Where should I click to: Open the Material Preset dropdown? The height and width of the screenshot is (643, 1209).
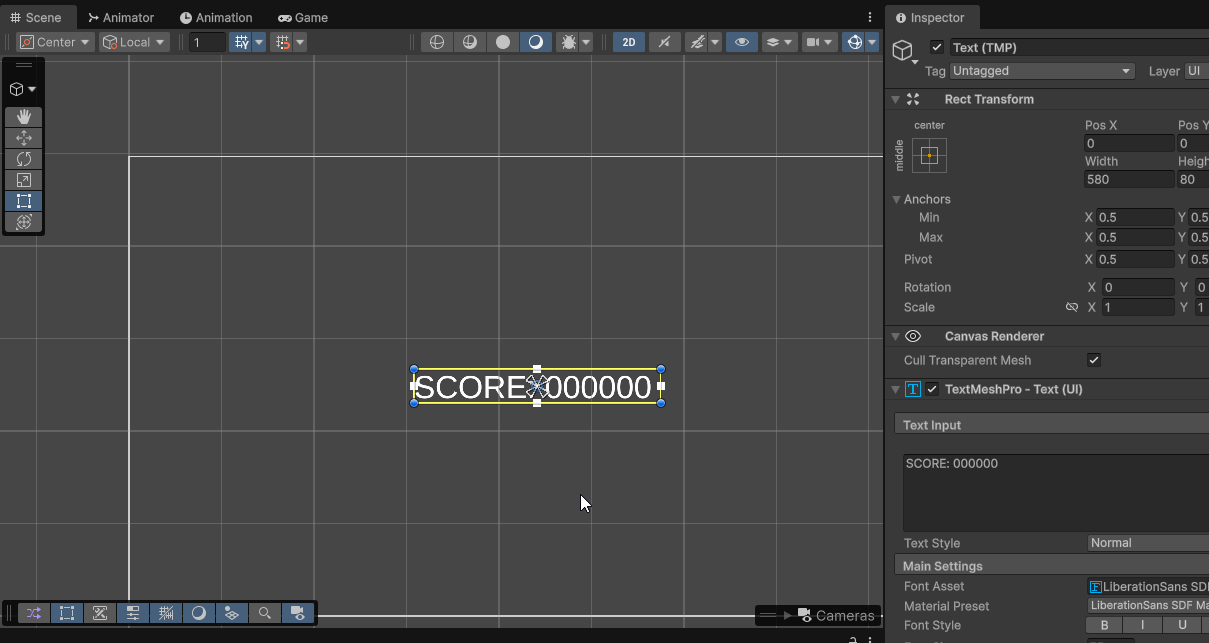click(x=1148, y=606)
